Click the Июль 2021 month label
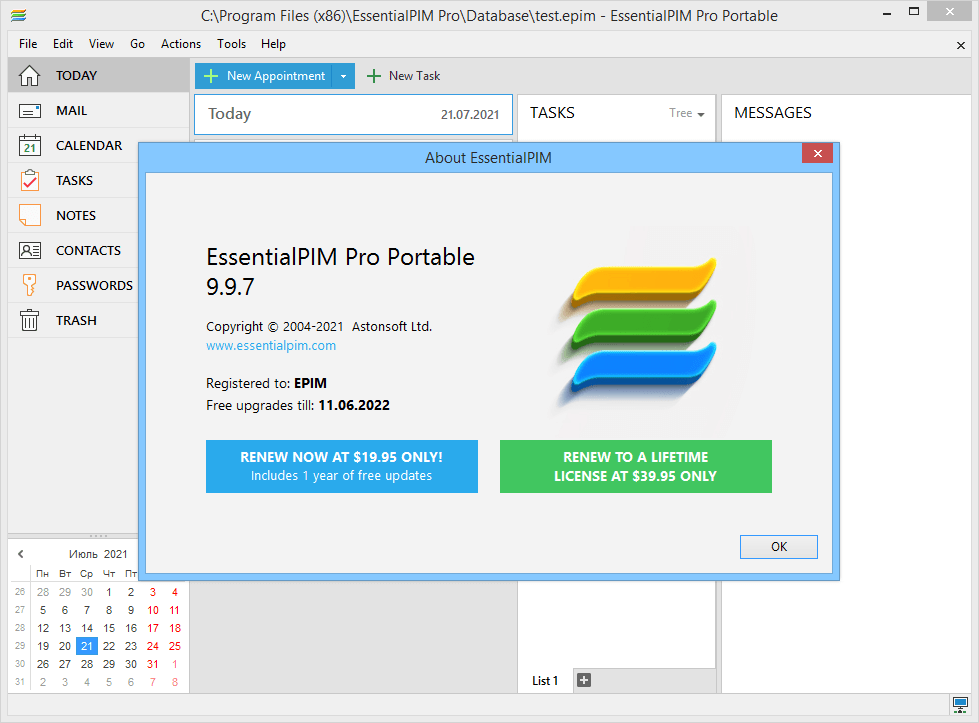The image size is (979, 723). pyautogui.click(x=98, y=554)
